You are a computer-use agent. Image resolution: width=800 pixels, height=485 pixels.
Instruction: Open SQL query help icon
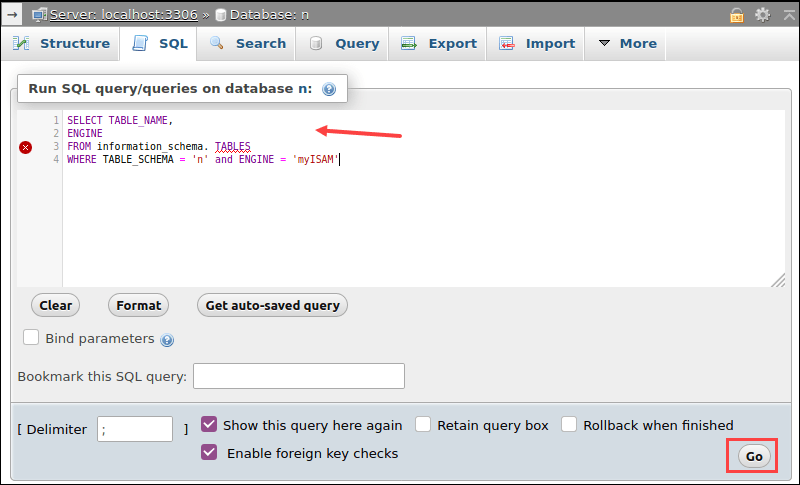pyautogui.click(x=329, y=89)
